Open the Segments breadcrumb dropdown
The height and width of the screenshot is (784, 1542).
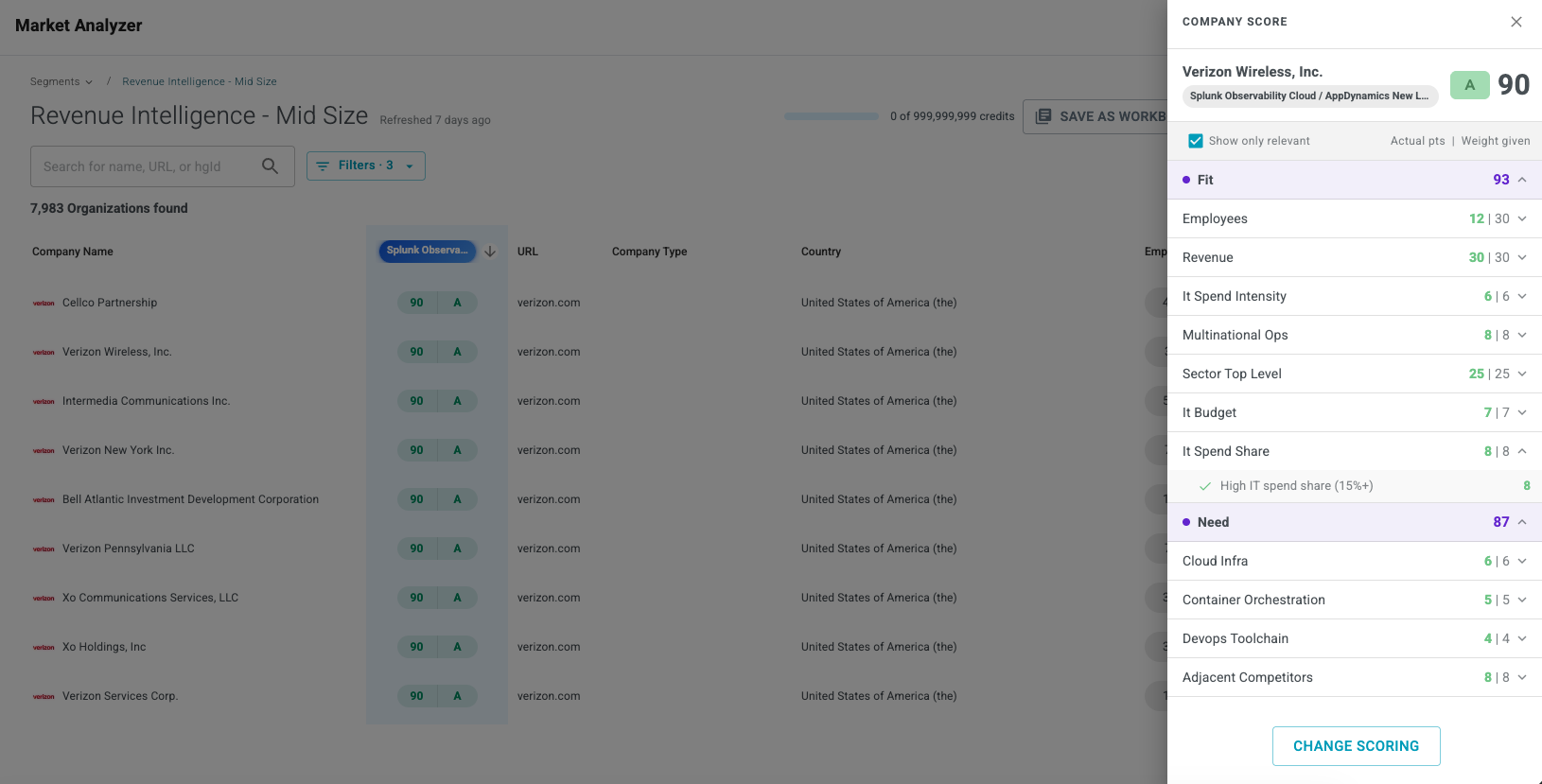(x=61, y=81)
